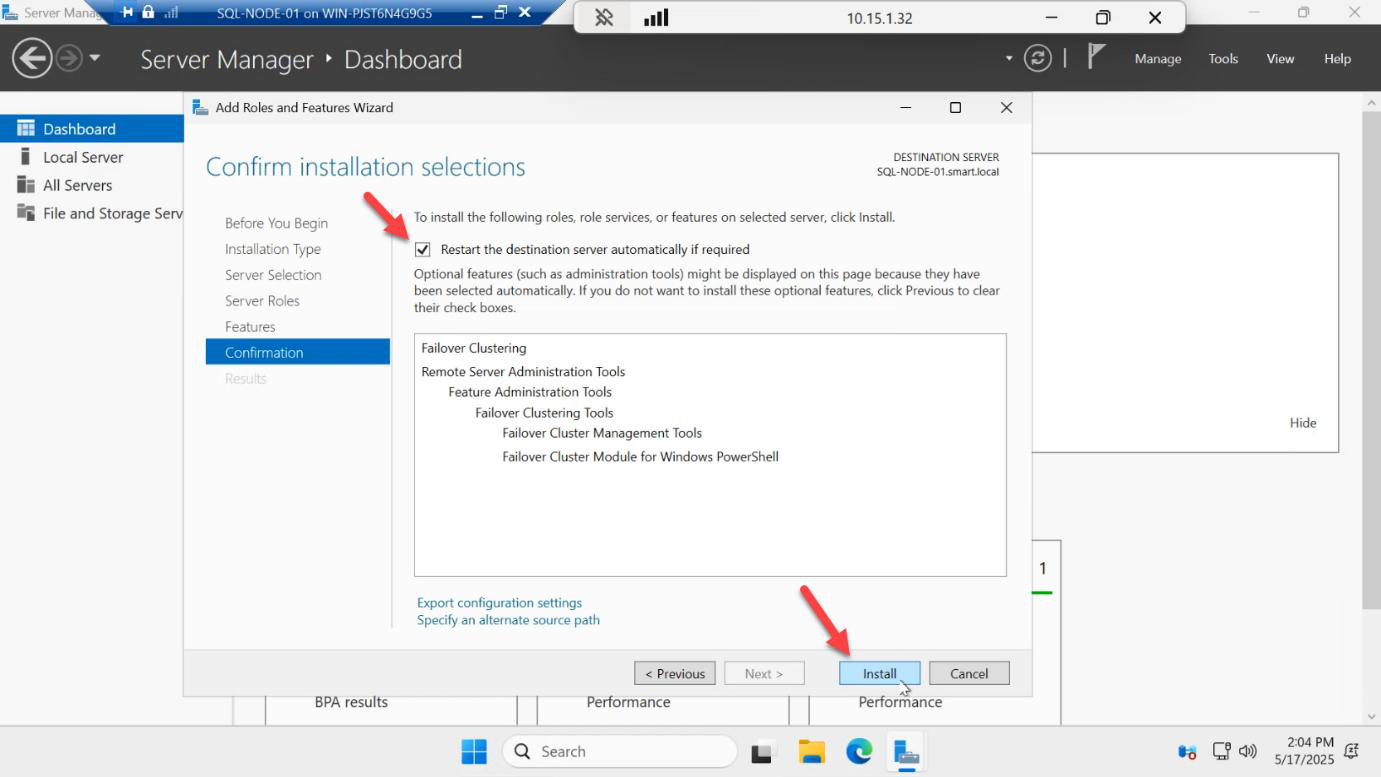
Task: Click the lock icon on the SQL-NODE-01 bar
Action: (x=148, y=12)
